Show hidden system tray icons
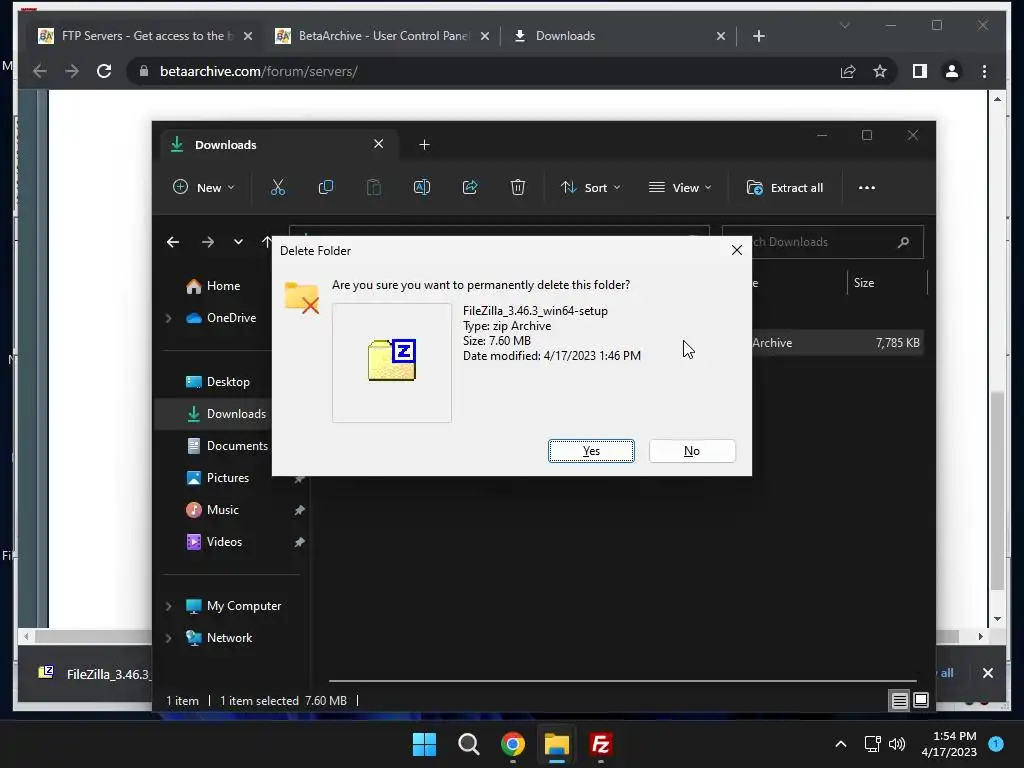The width and height of the screenshot is (1024, 768). (840, 744)
